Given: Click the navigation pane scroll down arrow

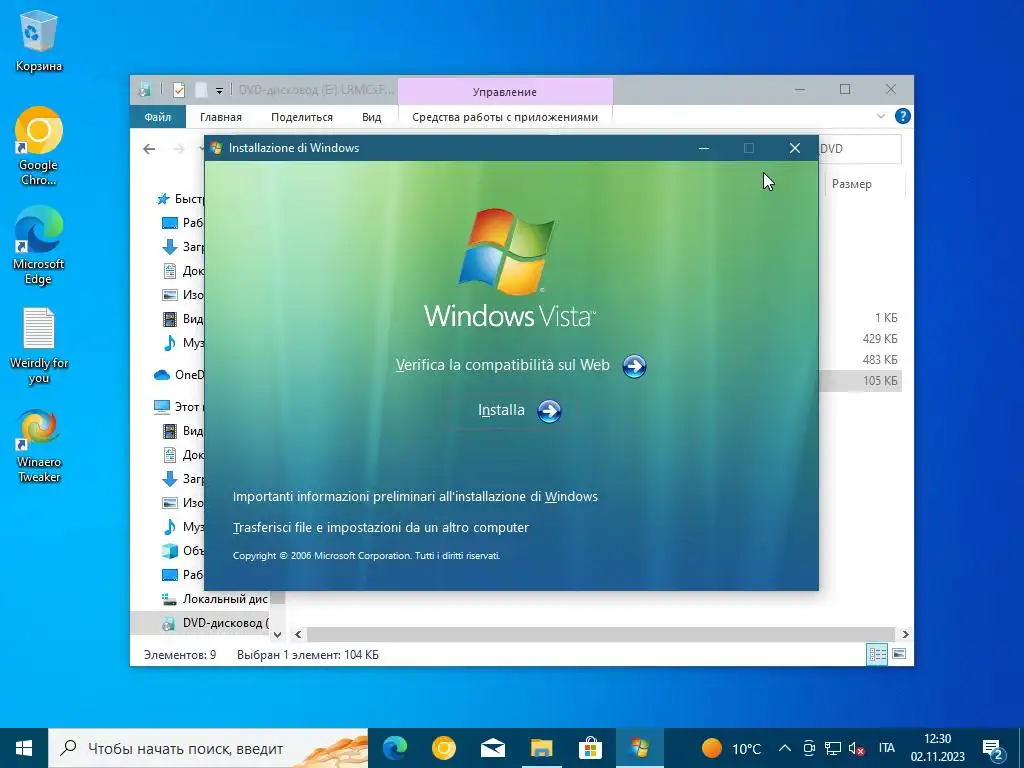Looking at the screenshot, I should (277, 634).
